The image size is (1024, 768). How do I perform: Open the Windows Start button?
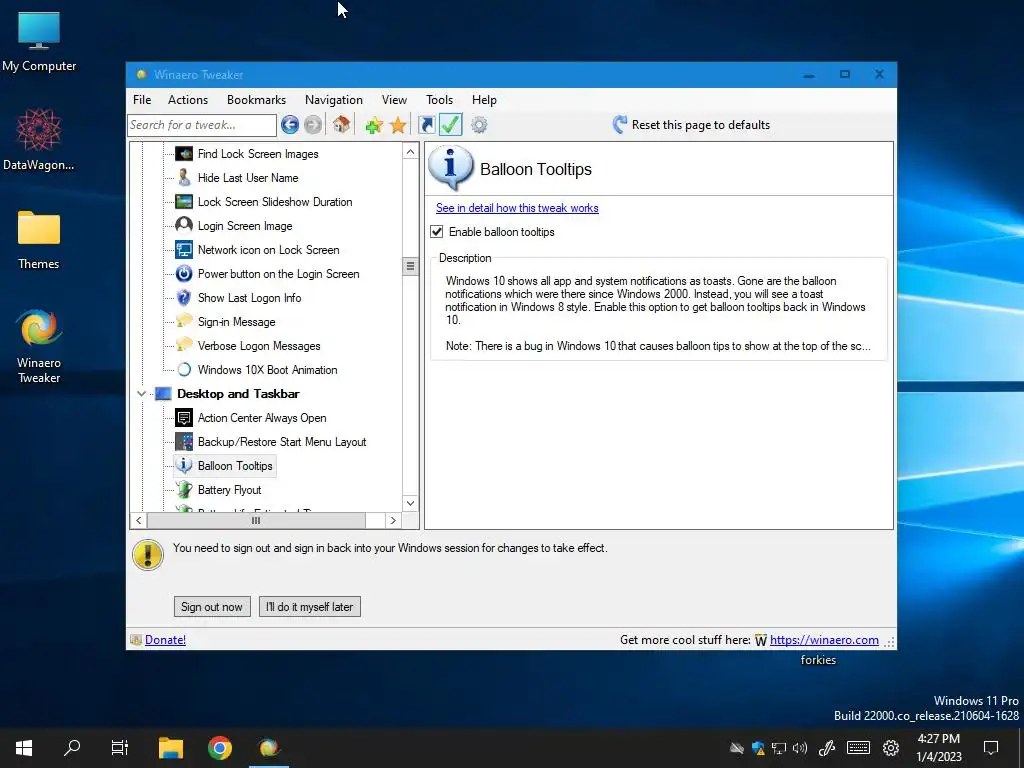pos(24,748)
